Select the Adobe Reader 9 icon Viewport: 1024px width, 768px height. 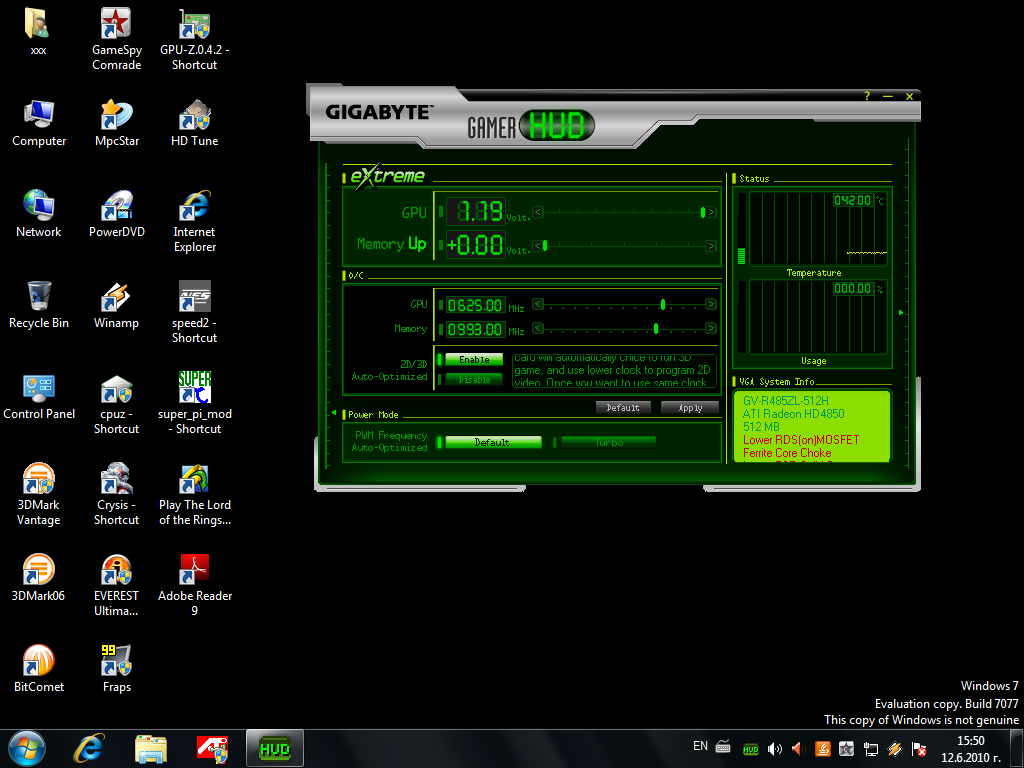pyautogui.click(x=195, y=584)
